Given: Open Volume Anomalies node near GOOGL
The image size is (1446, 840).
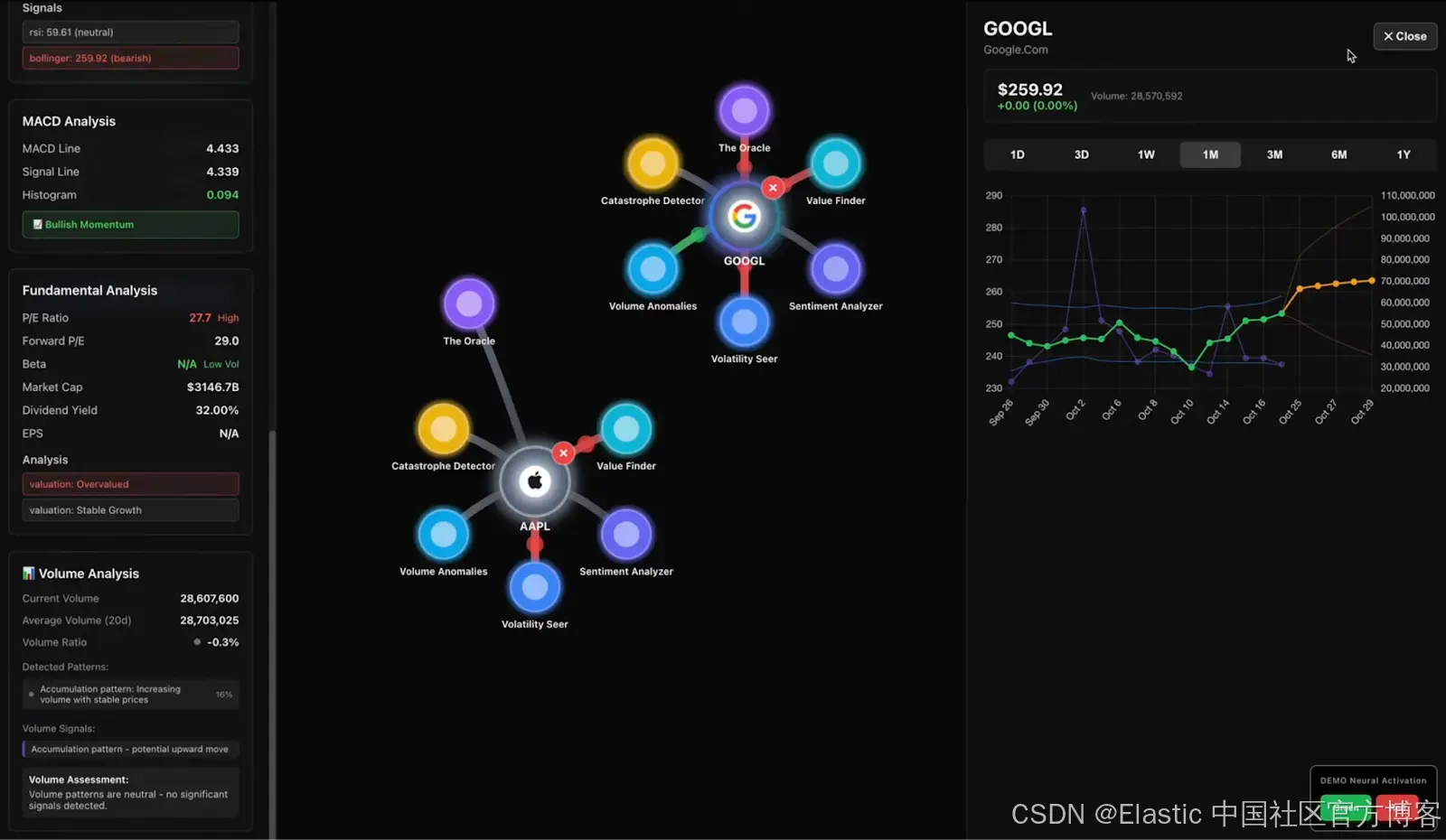Looking at the screenshot, I should 653,269.
